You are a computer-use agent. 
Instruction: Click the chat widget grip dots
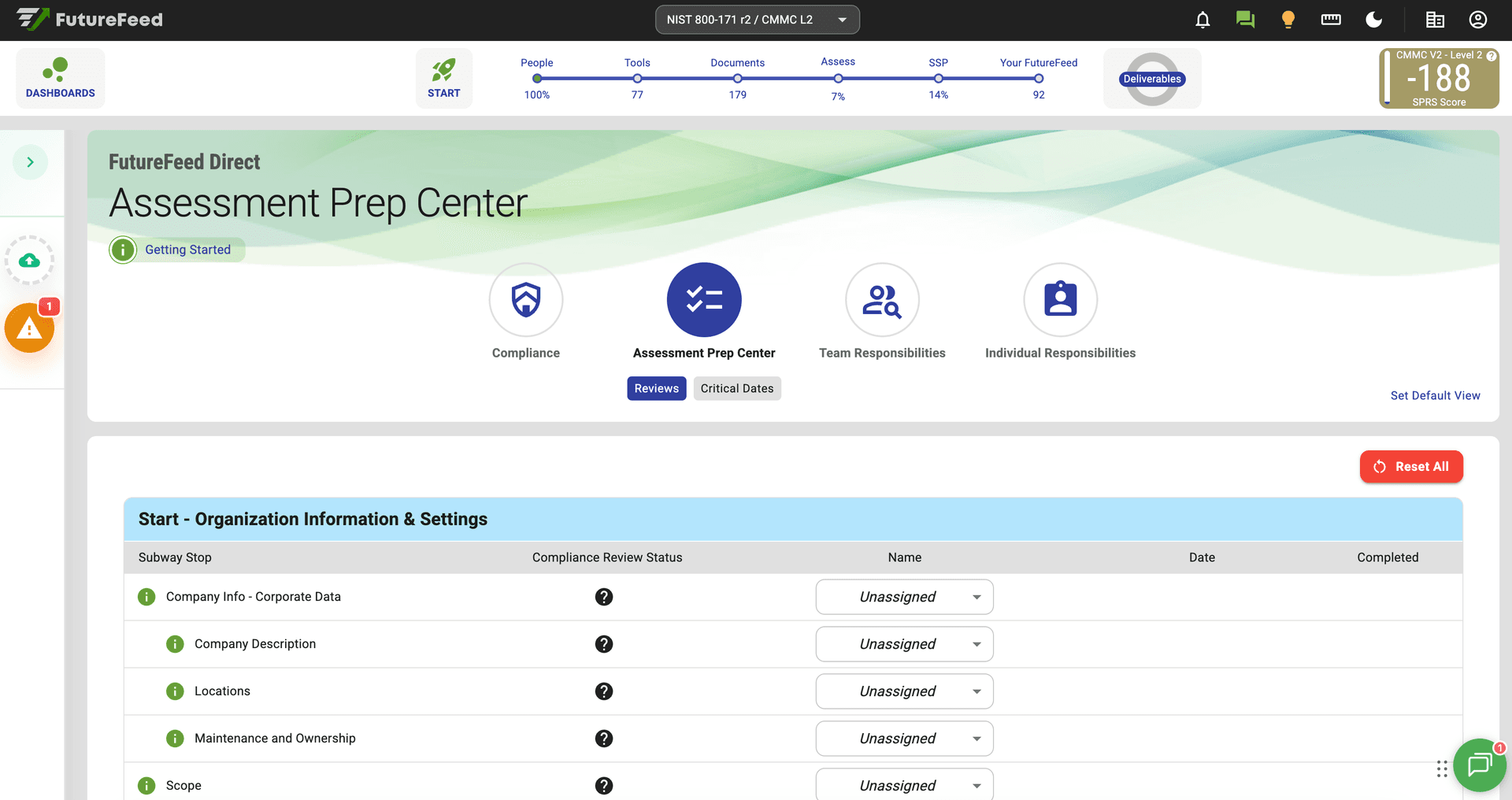[1442, 769]
